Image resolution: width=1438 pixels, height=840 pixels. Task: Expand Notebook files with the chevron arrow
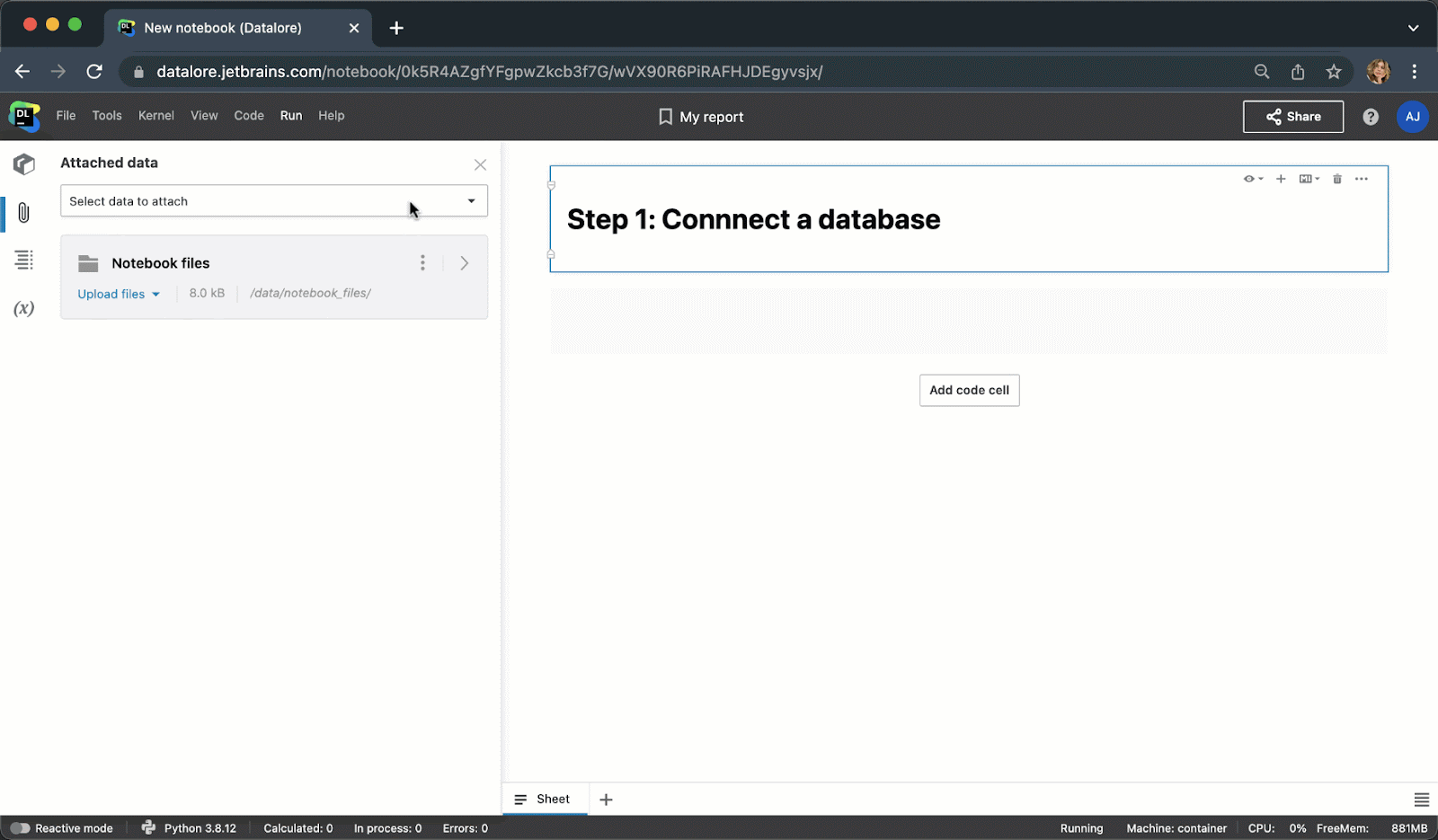coord(465,262)
